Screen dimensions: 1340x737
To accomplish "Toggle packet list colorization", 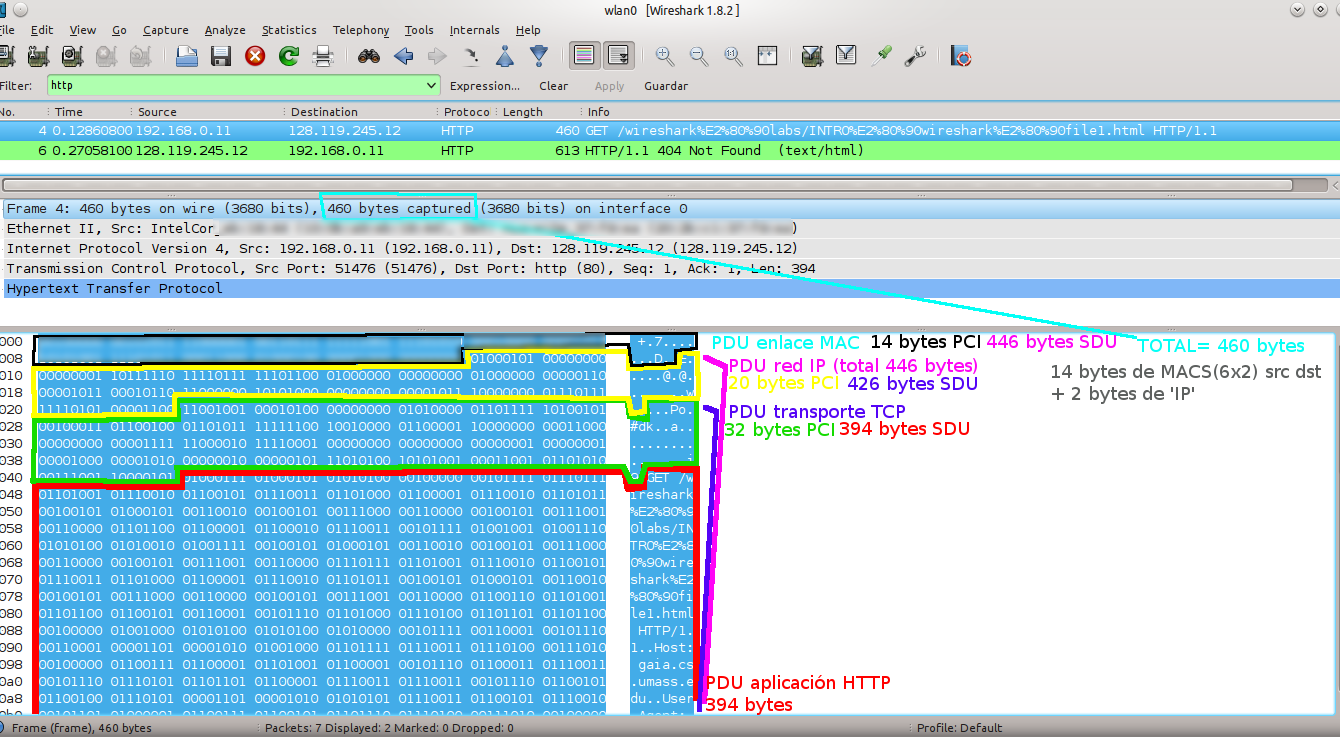I will click(585, 56).
